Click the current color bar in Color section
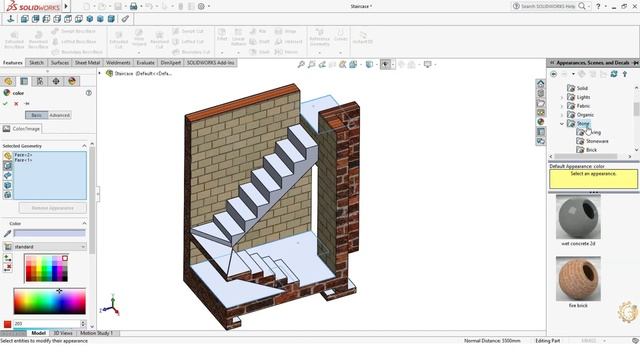640x360 pixels. click(x=49, y=233)
